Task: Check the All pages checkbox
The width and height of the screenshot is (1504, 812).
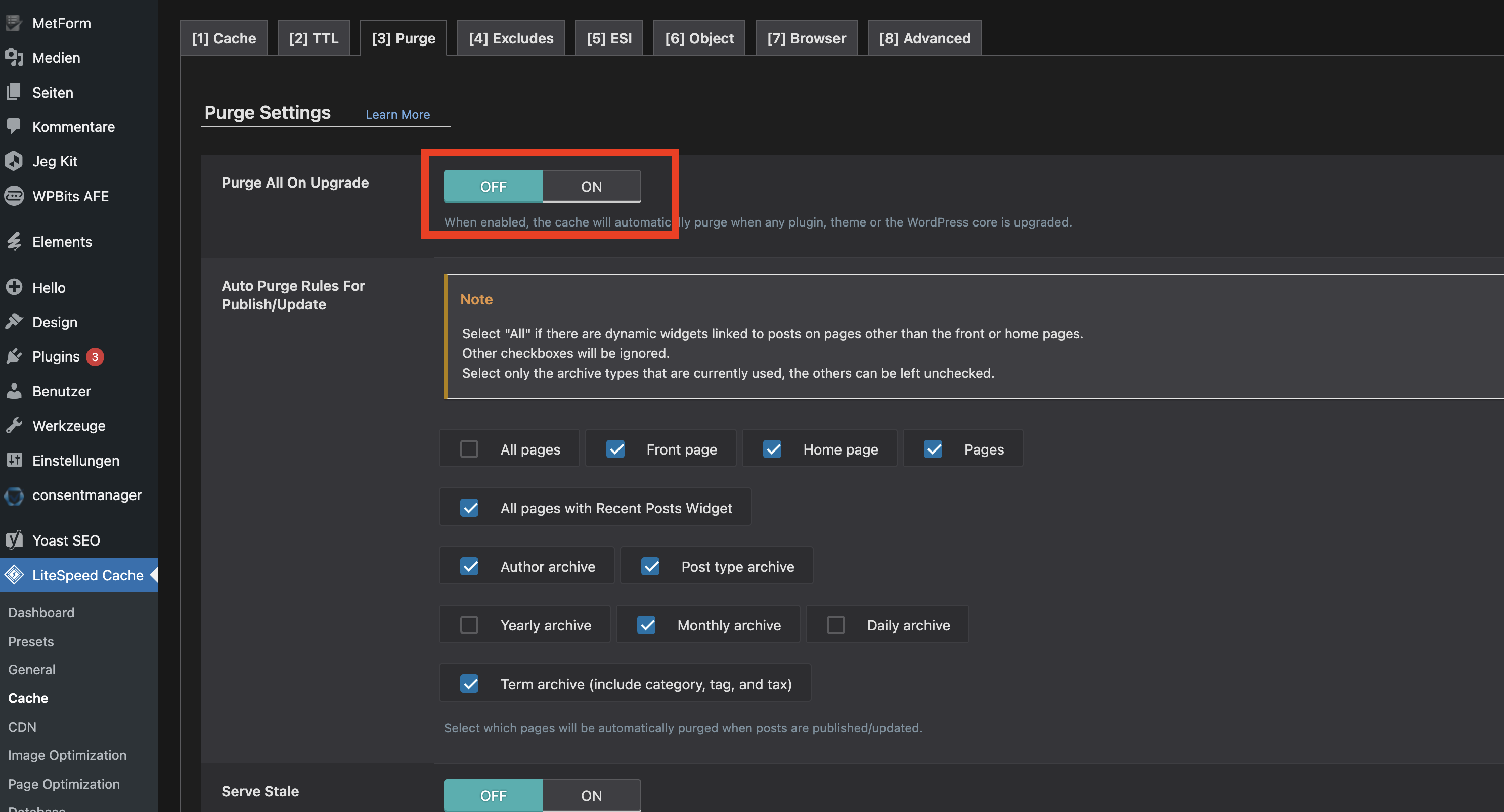Action: (469, 449)
